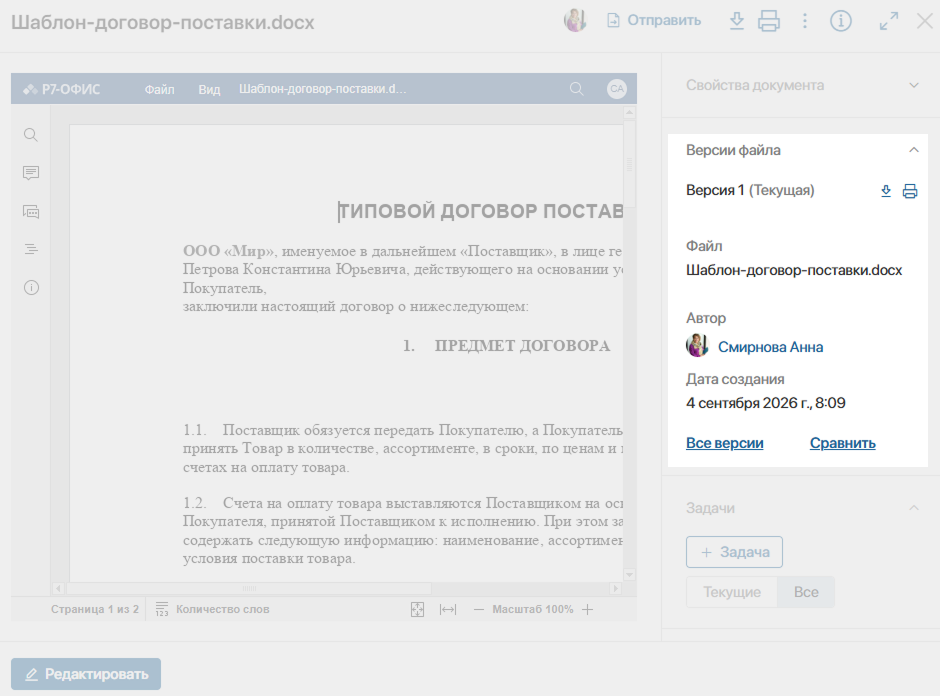Click the fit to page icon
Viewport: 940px width, 696px height.
click(417, 610)
